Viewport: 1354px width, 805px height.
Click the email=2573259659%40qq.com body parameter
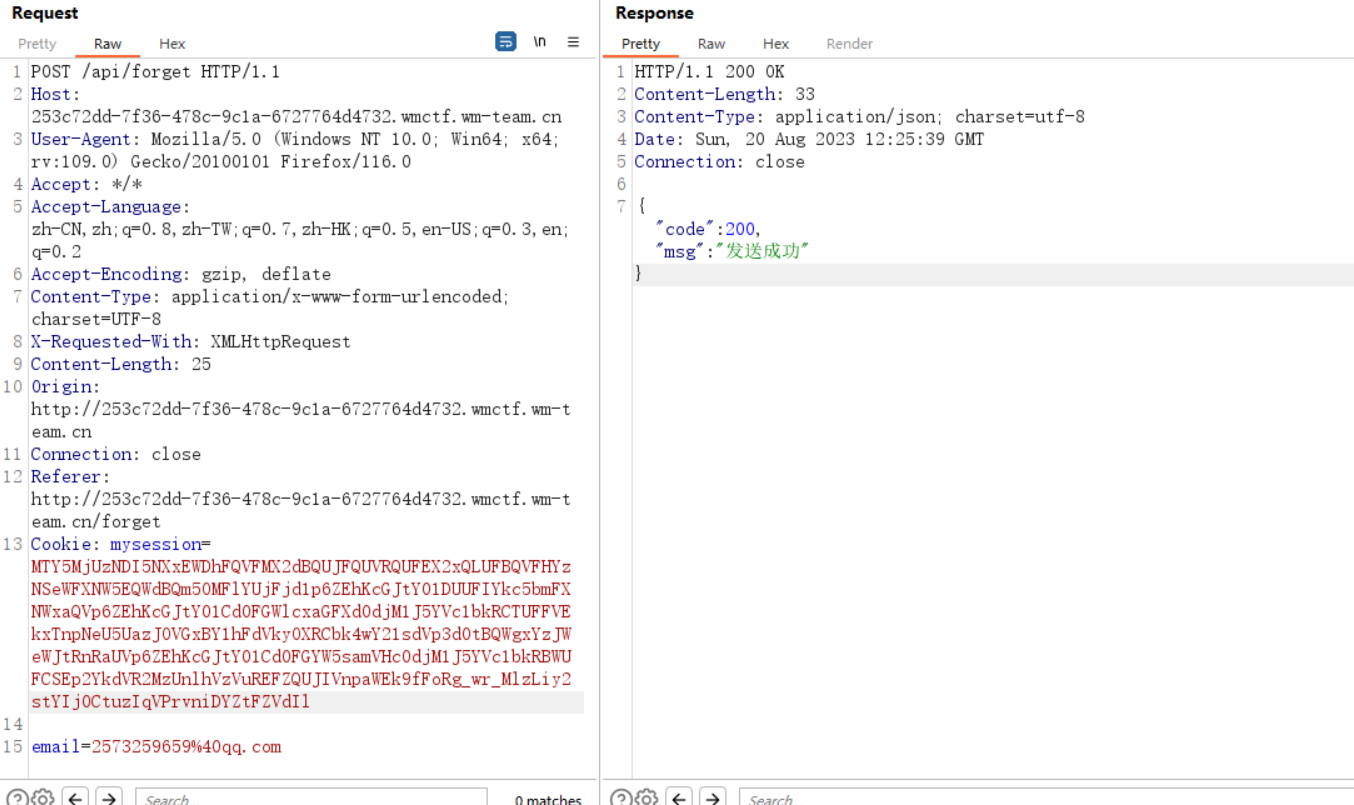click(156, 746)
